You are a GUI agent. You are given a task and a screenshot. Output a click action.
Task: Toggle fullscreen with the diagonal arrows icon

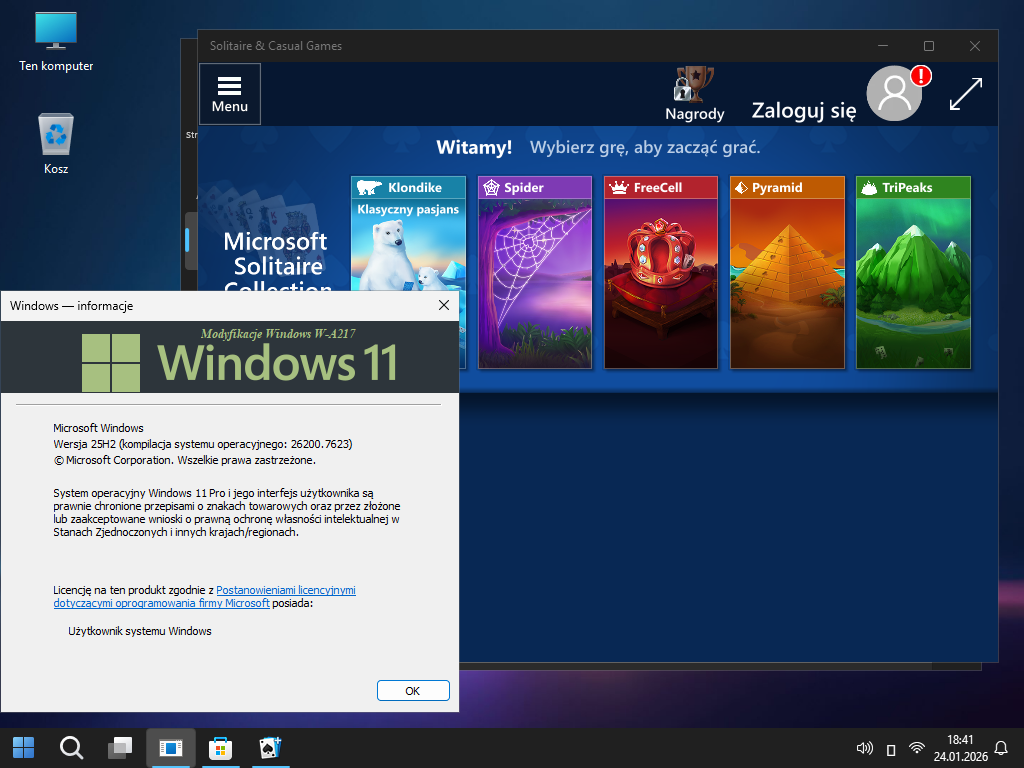pyautogui.click(x=965, y=94)
